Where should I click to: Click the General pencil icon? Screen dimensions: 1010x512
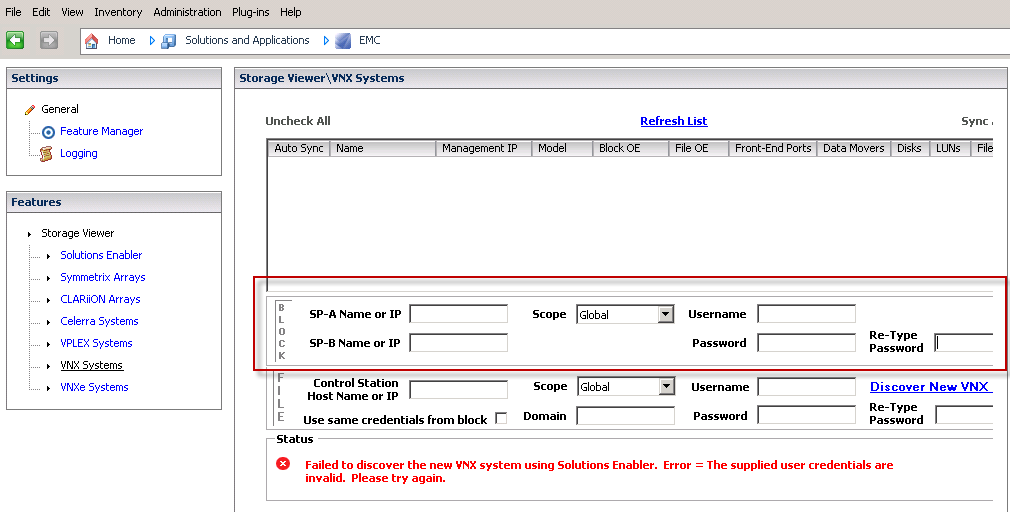pyautogui.click(x=30, y=109)
